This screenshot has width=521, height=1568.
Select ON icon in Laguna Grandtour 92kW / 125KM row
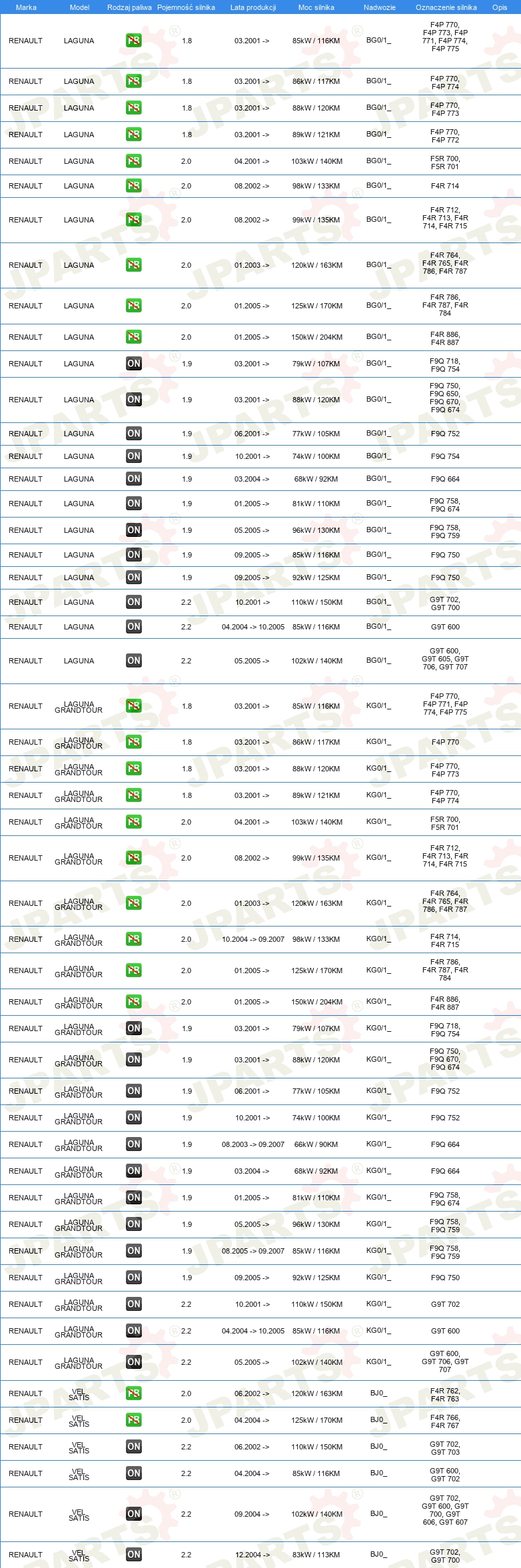tap(133, 1278)
